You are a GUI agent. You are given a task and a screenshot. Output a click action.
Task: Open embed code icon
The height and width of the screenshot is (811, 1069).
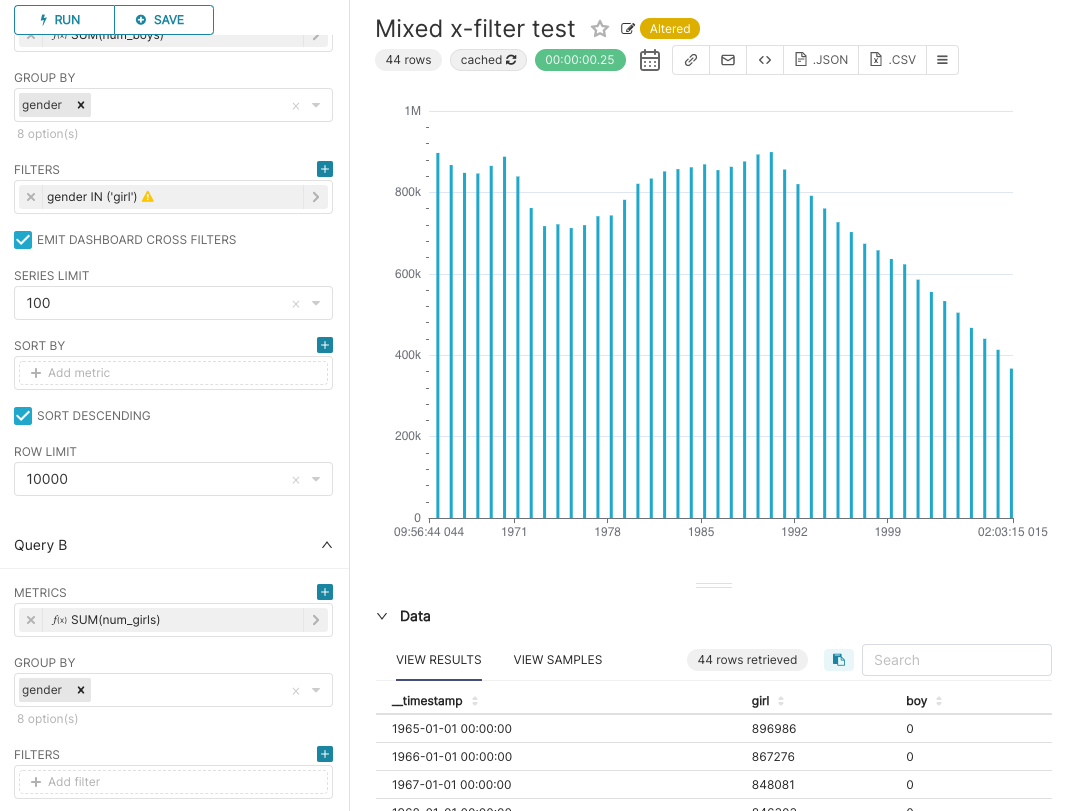765,60
